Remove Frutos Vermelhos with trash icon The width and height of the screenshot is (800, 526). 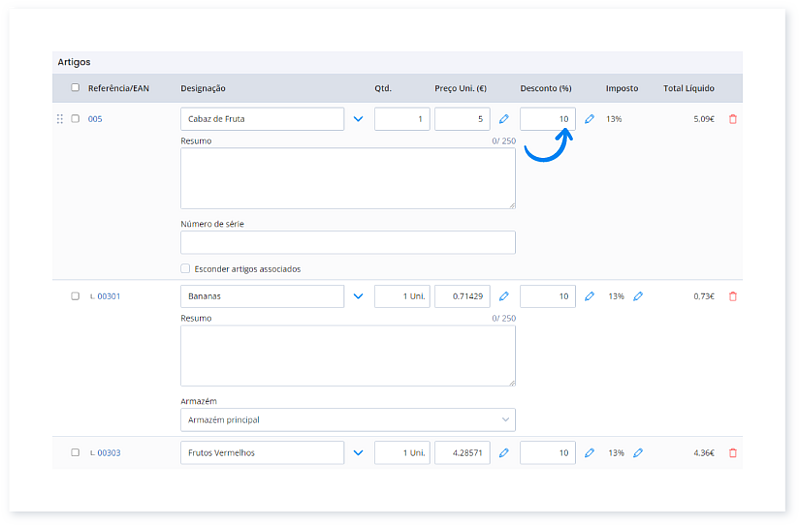(x=733, y=453)
